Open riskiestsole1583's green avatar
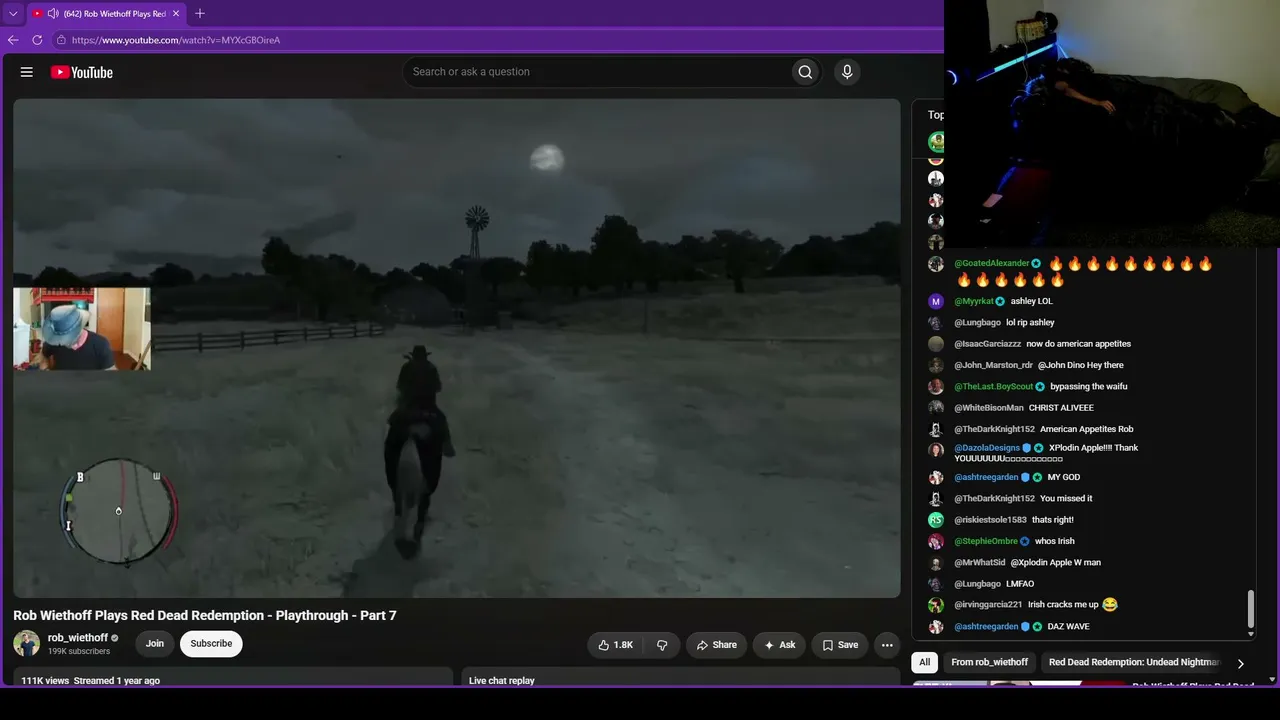Image resolution: width=1280 pixels, height=720 pixels. point(936,520)
